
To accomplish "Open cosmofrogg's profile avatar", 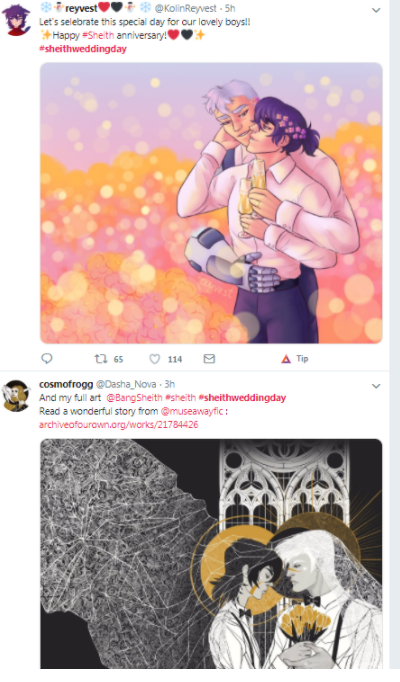I will [17, 395].
